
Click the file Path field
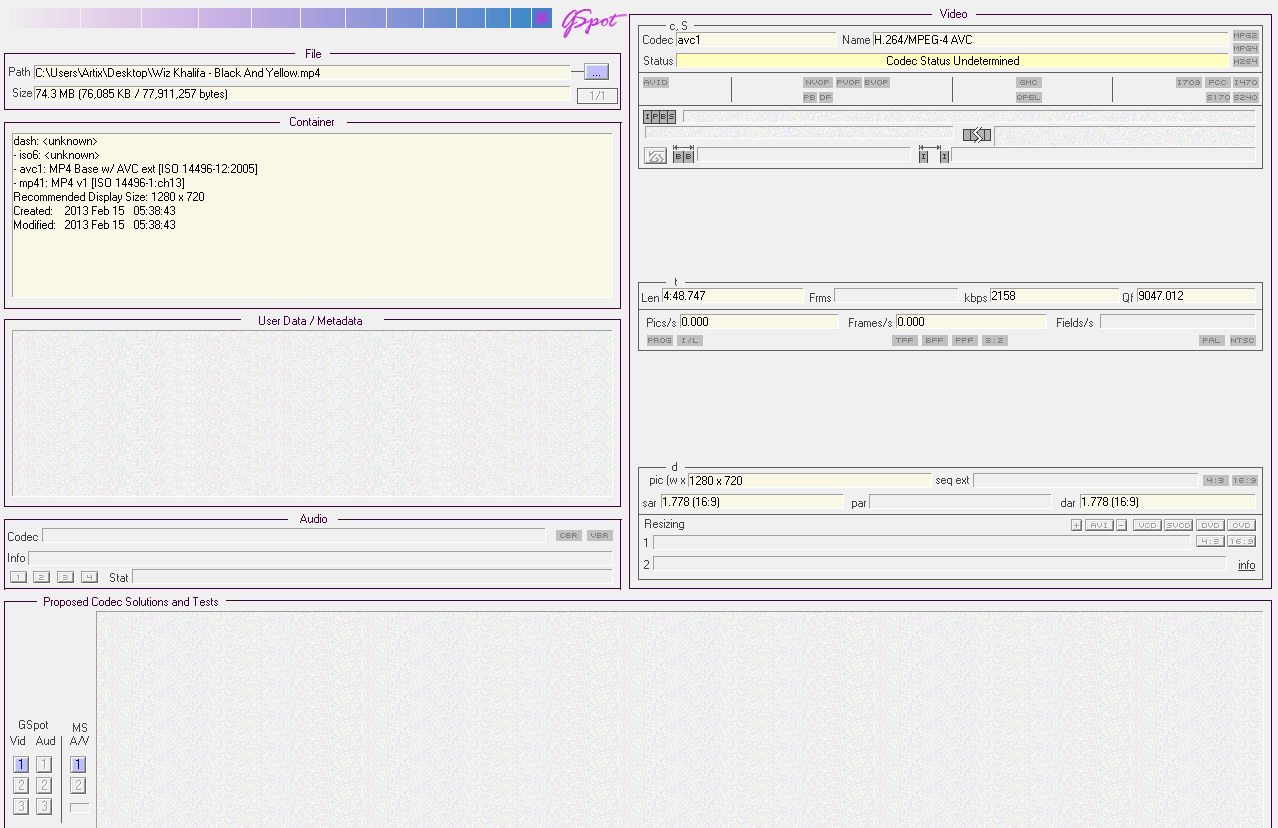(x=302, y=72)
